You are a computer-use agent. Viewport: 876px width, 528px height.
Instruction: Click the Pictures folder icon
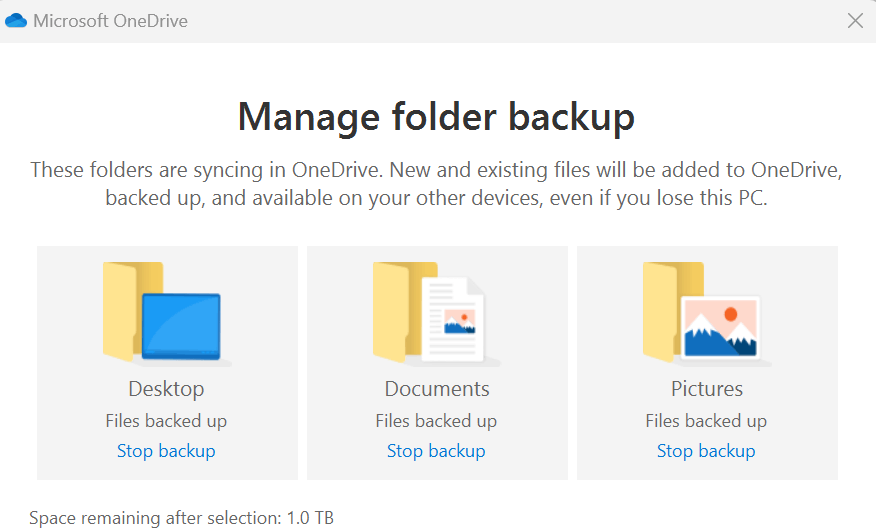click(x=706, y=313)
